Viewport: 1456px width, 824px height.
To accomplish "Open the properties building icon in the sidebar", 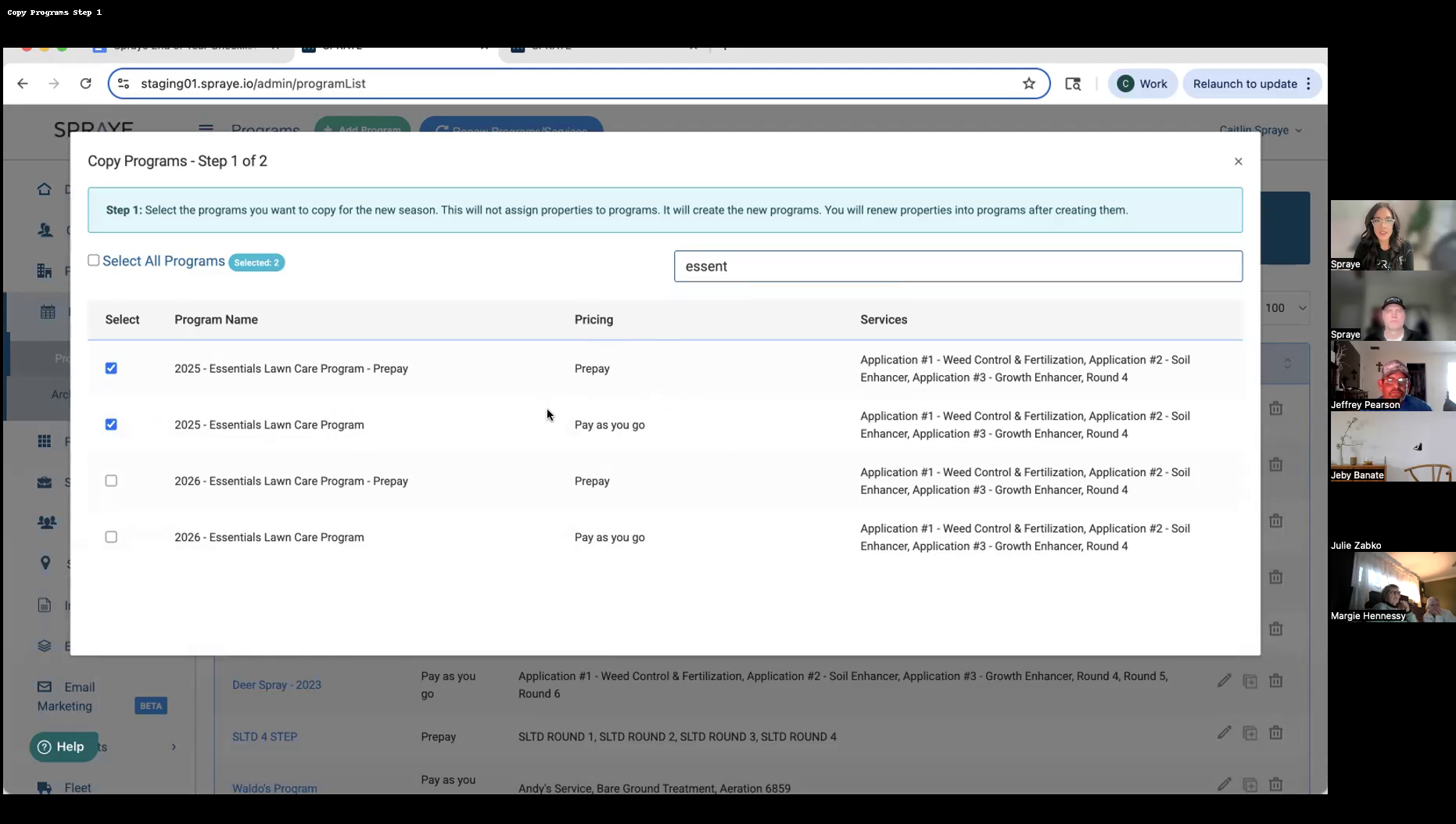I will click(x=45, y=270).
